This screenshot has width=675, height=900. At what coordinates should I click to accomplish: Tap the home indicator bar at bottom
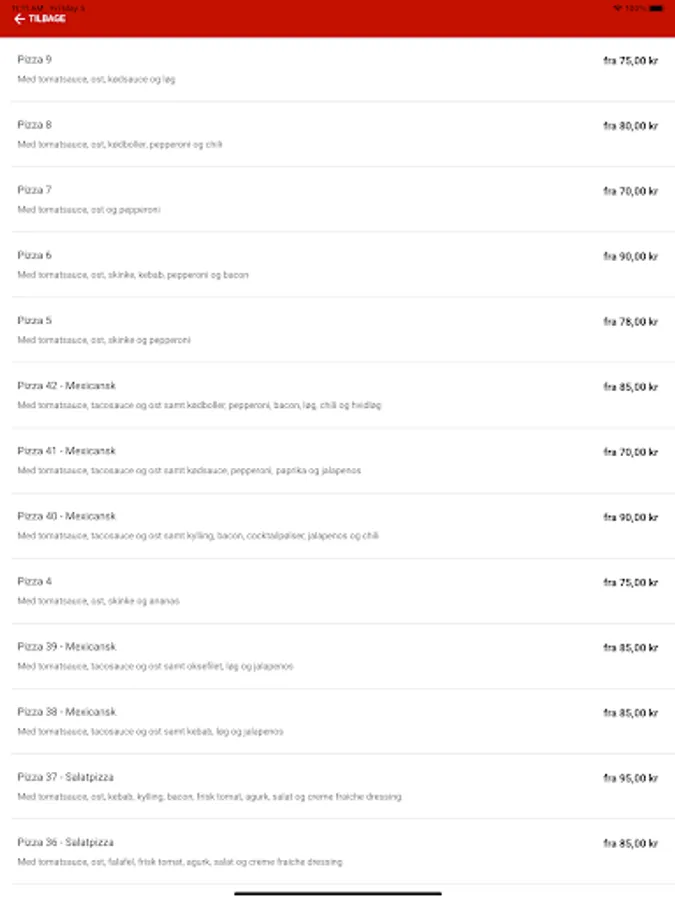[x=338, y=893]
